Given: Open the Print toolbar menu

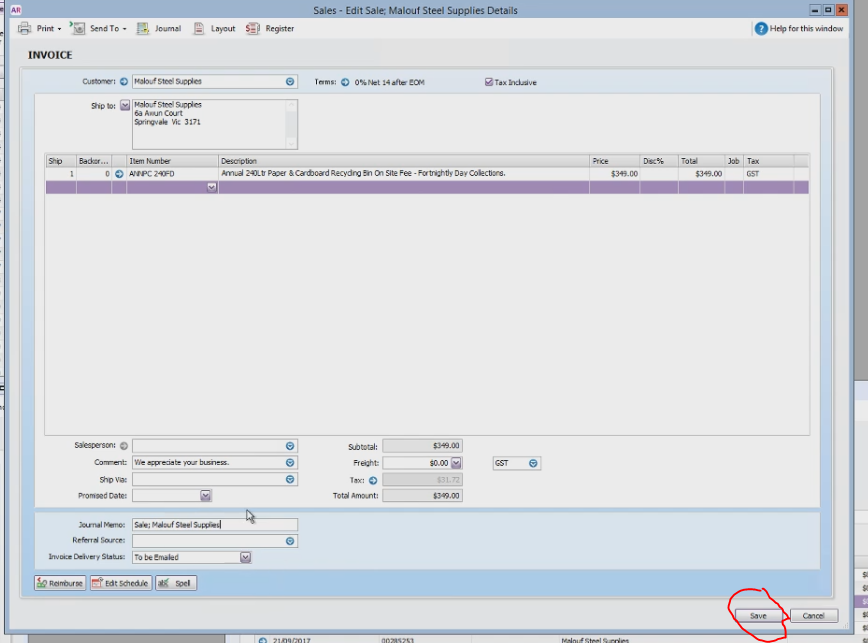Looking at the screenshot, I should 39,28.
